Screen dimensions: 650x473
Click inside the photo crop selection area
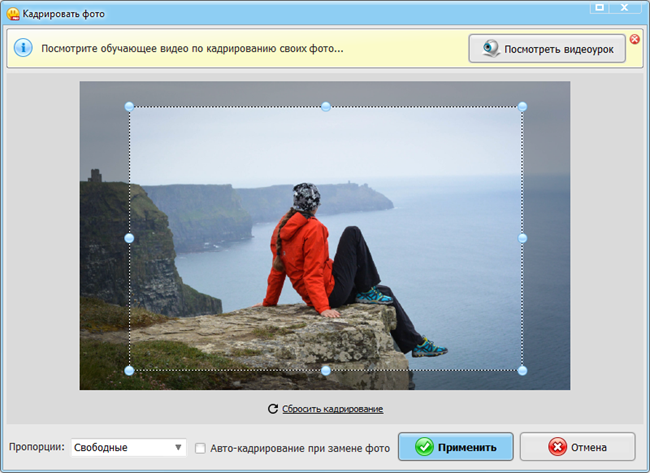[326, 238]
